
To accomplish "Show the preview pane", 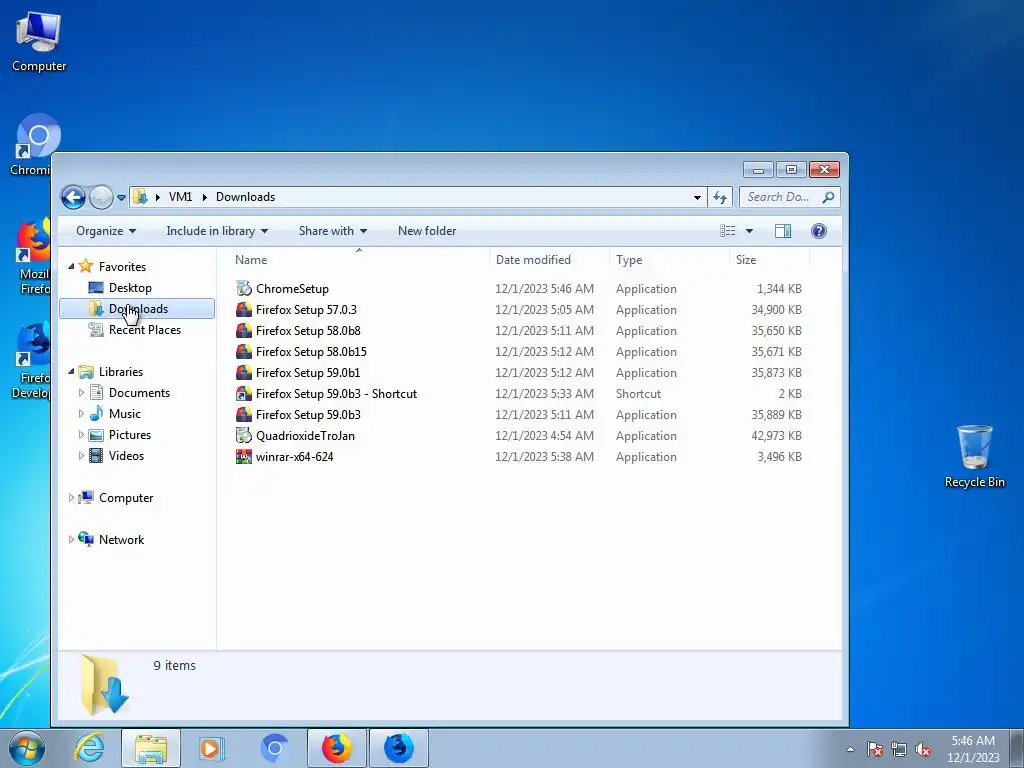I will (x=782, y=231).
